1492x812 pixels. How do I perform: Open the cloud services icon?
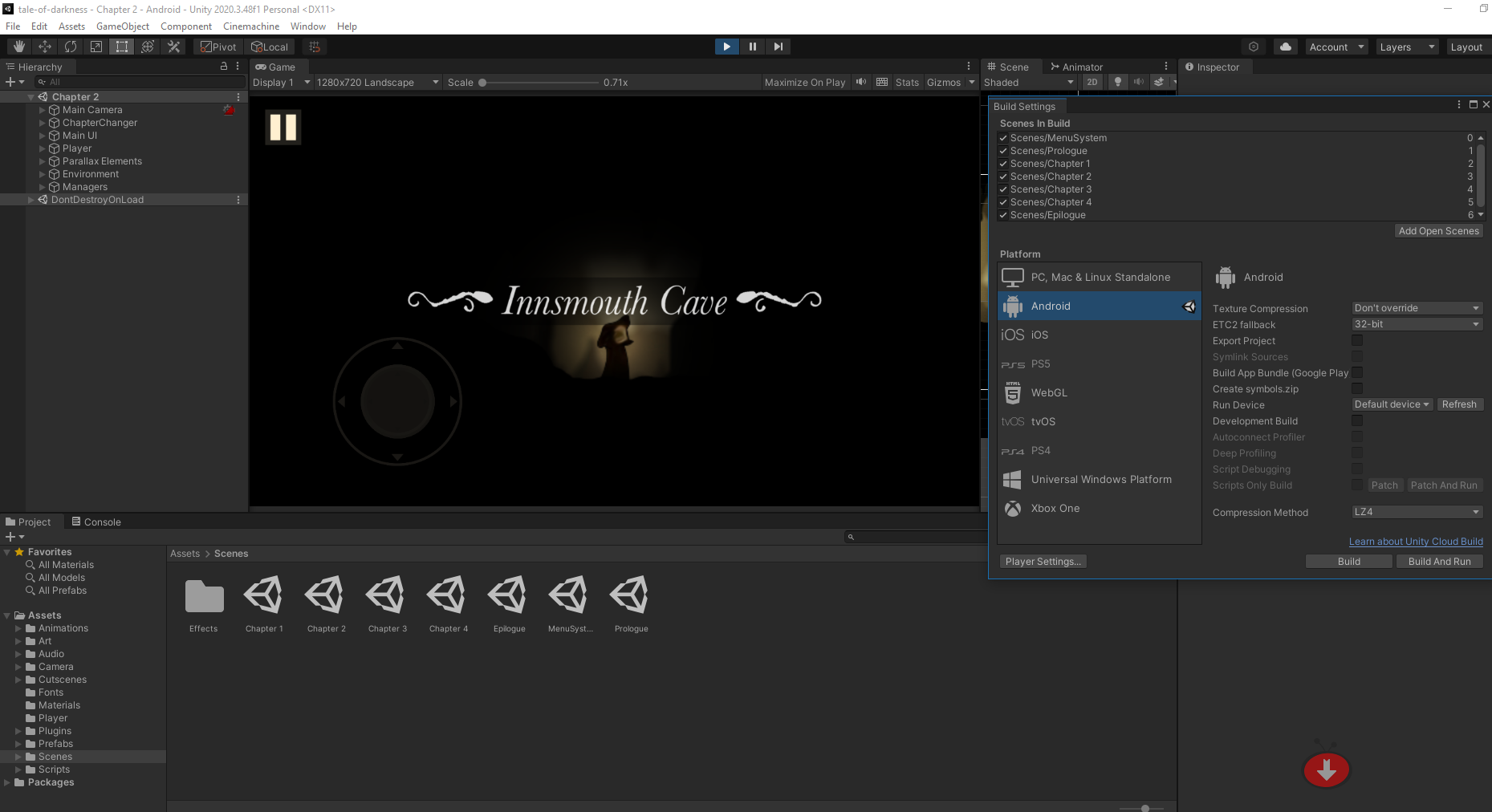coord(1286,47)
